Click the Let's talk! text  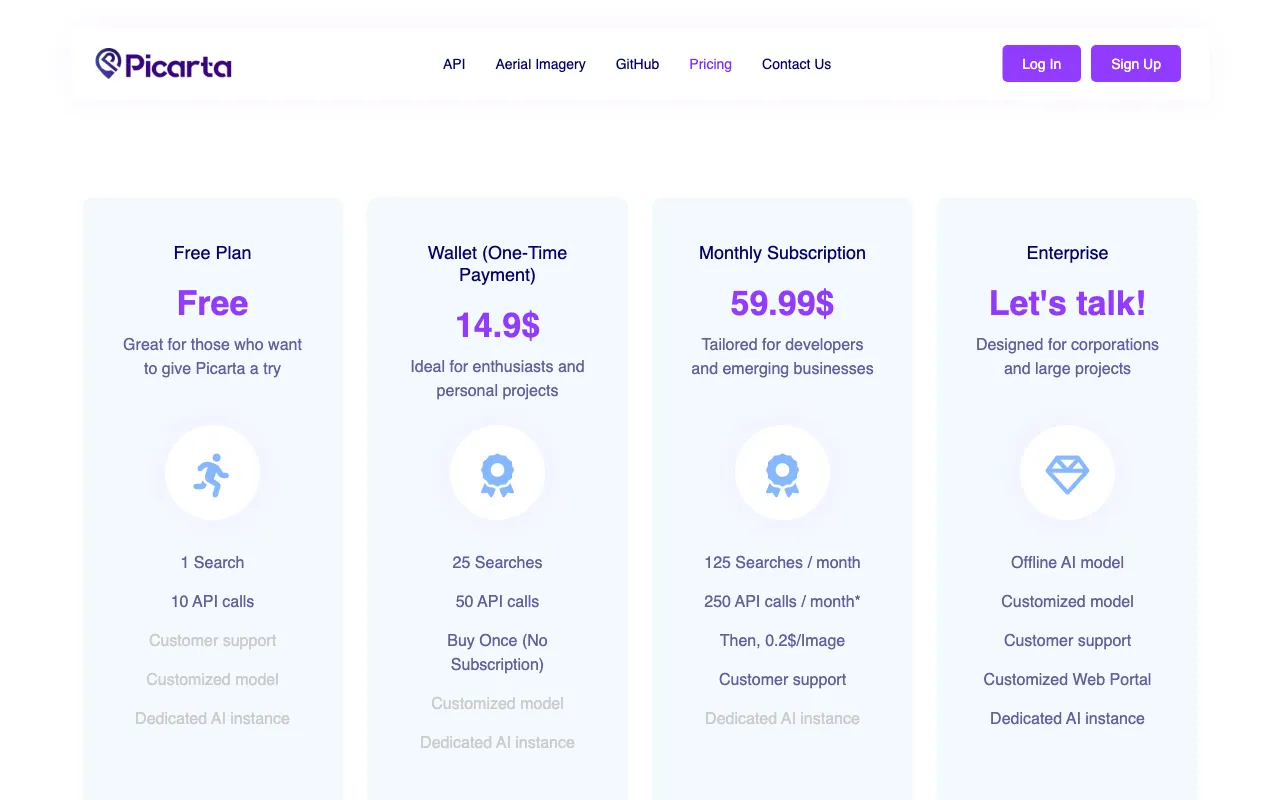point(1067,303)
